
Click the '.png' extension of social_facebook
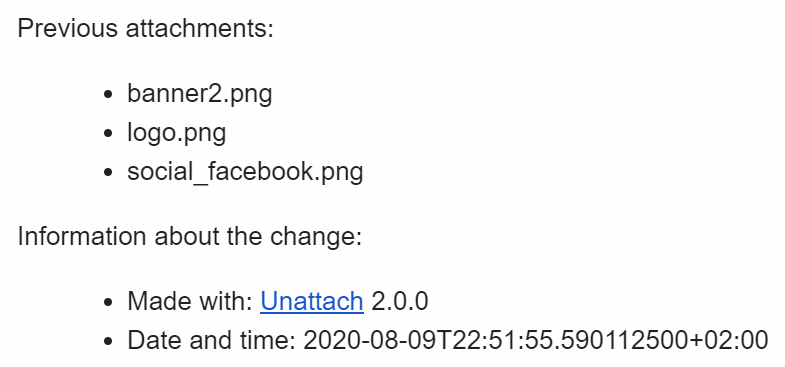pyautogui.click(x=341, y=174)
